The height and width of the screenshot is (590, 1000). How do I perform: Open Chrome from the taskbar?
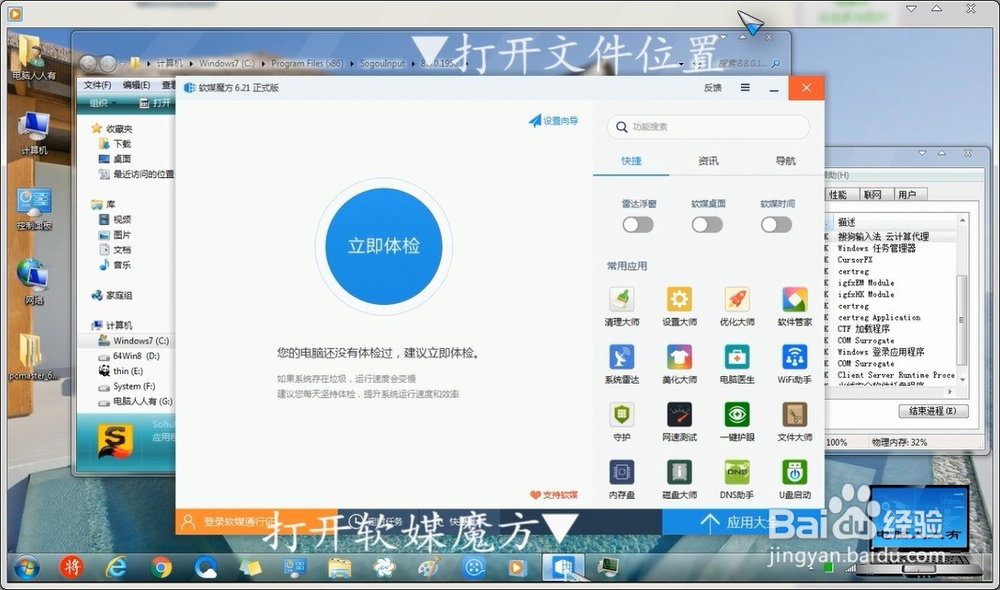[161, 566]
